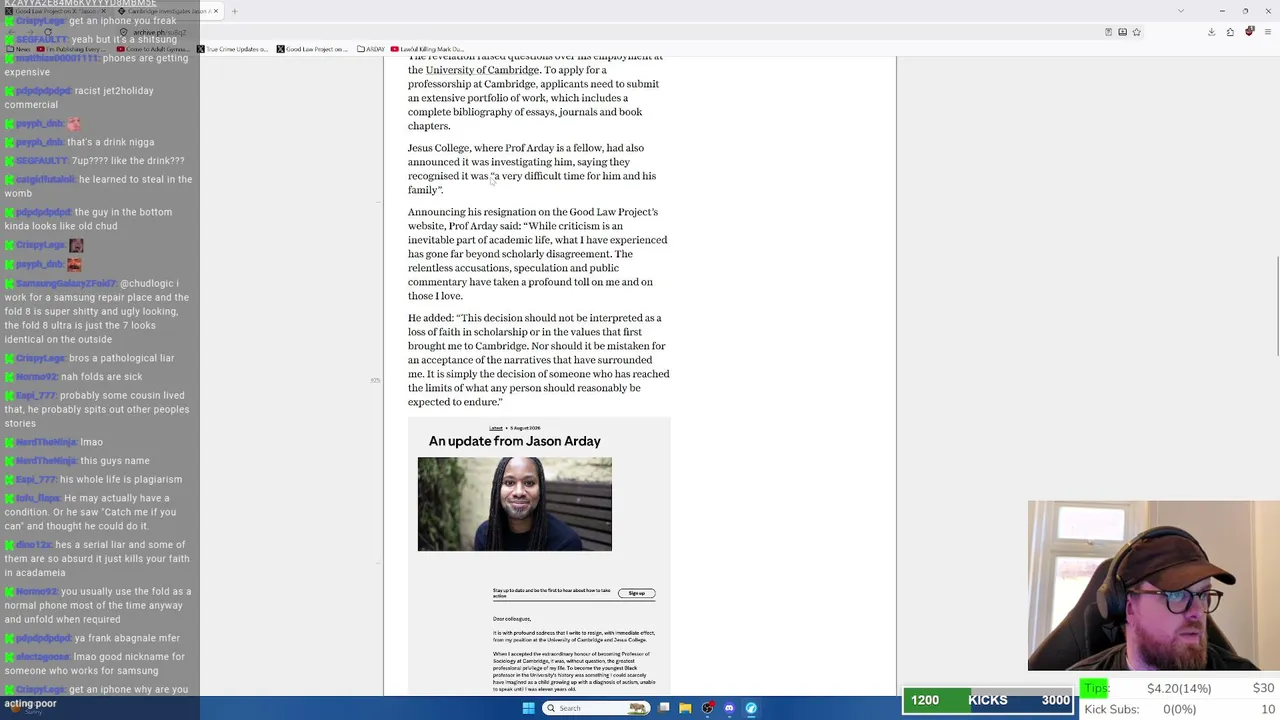Click the KICKS goal progress bar

tap(988, 700)
